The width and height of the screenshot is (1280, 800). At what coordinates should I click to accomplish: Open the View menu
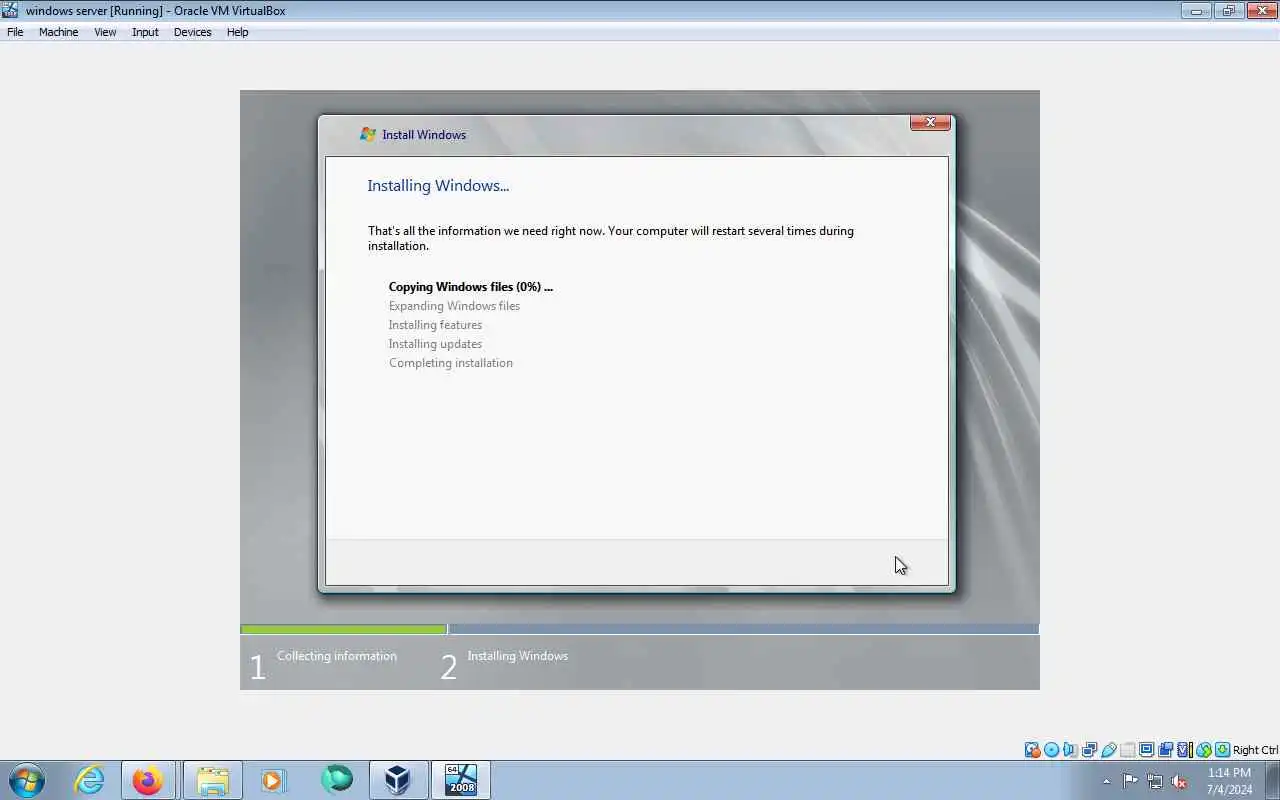(105, 32)
